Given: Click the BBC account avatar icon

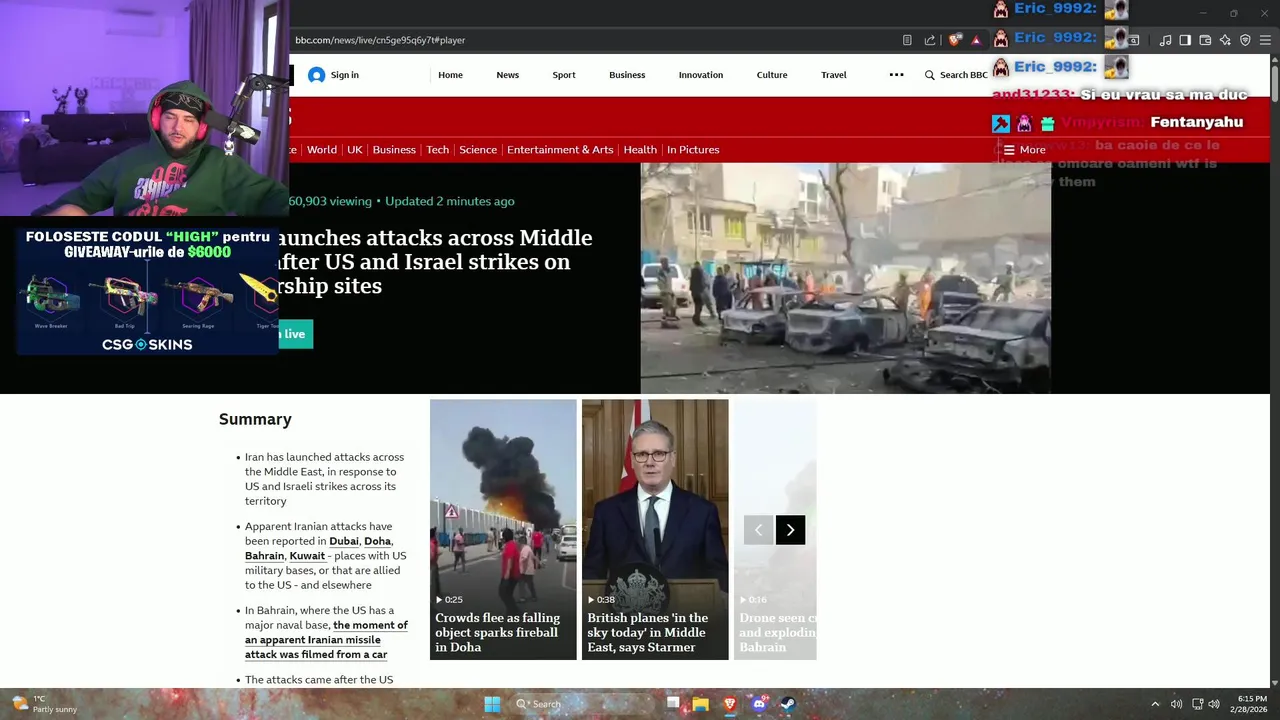Looking at the screenshot, I should click(x=317, y=75).
